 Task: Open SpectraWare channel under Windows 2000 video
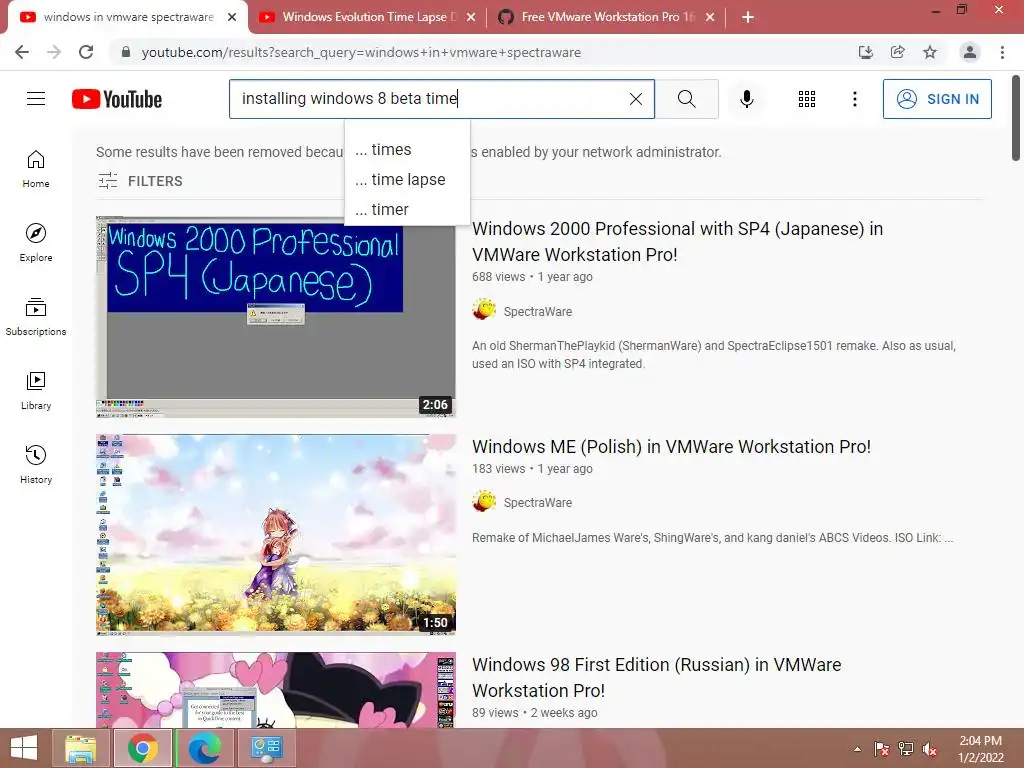(537, 312)
